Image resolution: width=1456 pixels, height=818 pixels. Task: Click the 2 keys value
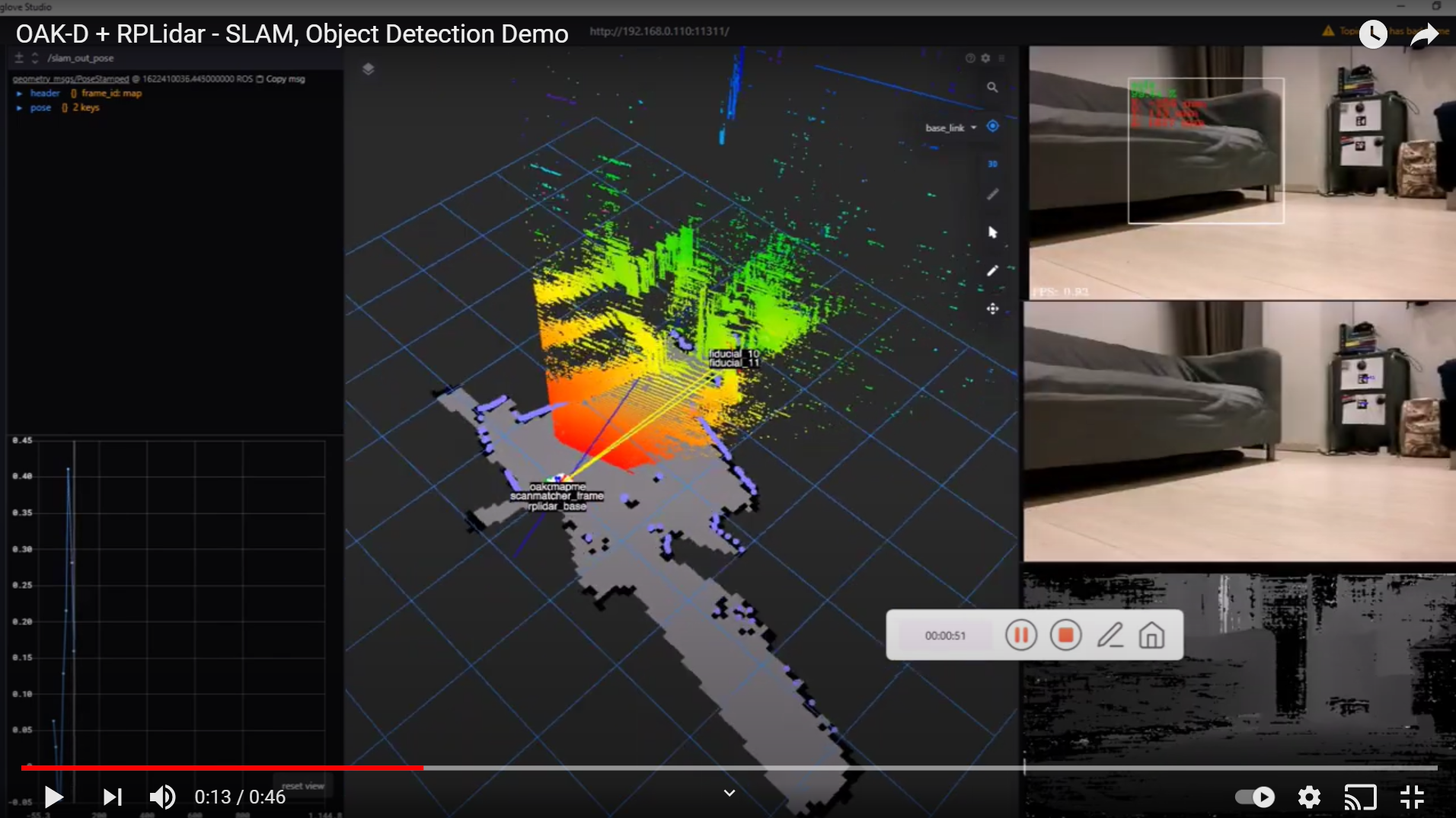click(x=86, y=107)
